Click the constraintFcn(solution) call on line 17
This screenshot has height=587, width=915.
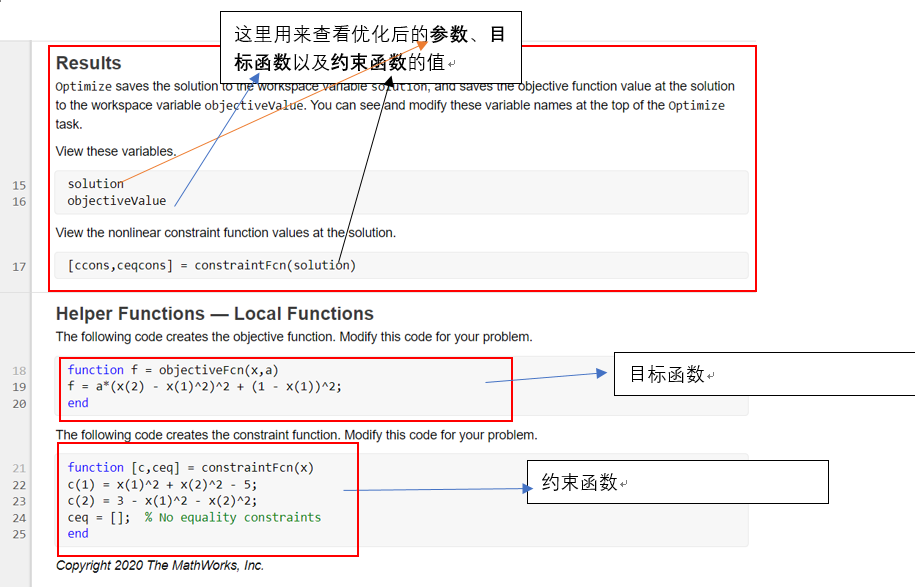[x=275, y=265]
